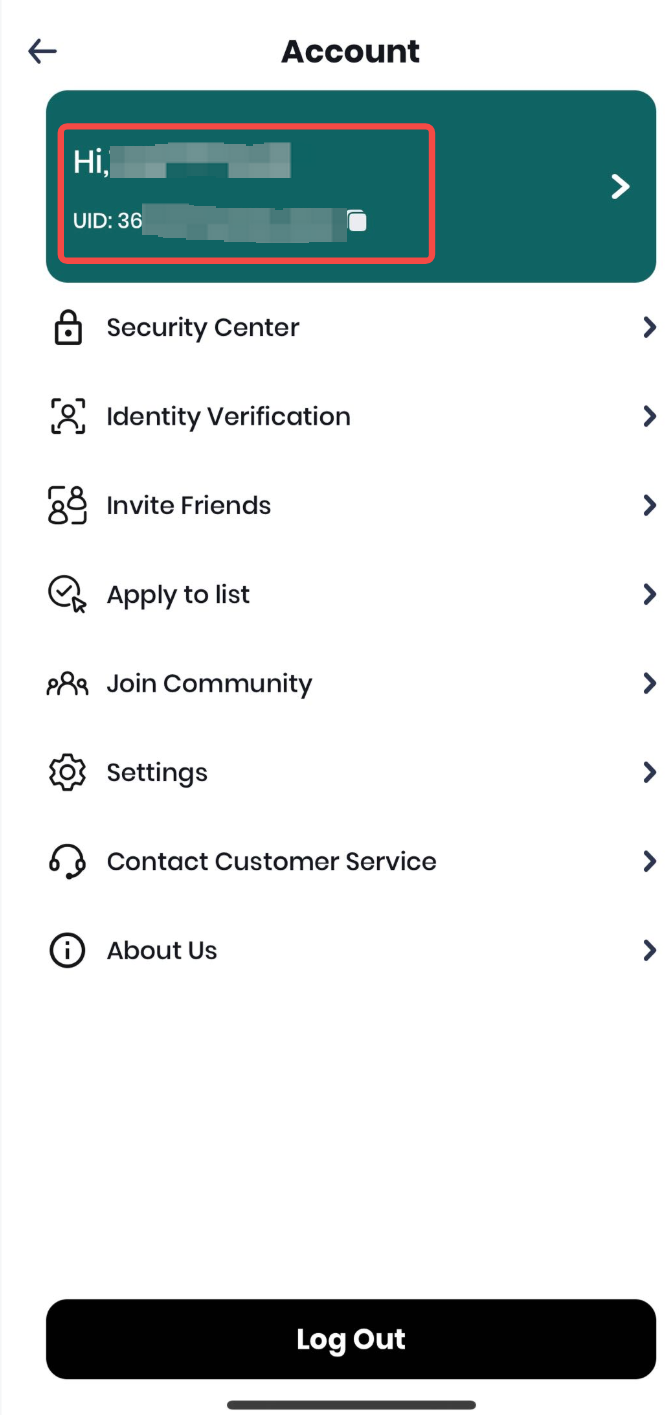The image size is (671, 1415).
Task: Open Join Community menu entry
Action: pos(209,684)
